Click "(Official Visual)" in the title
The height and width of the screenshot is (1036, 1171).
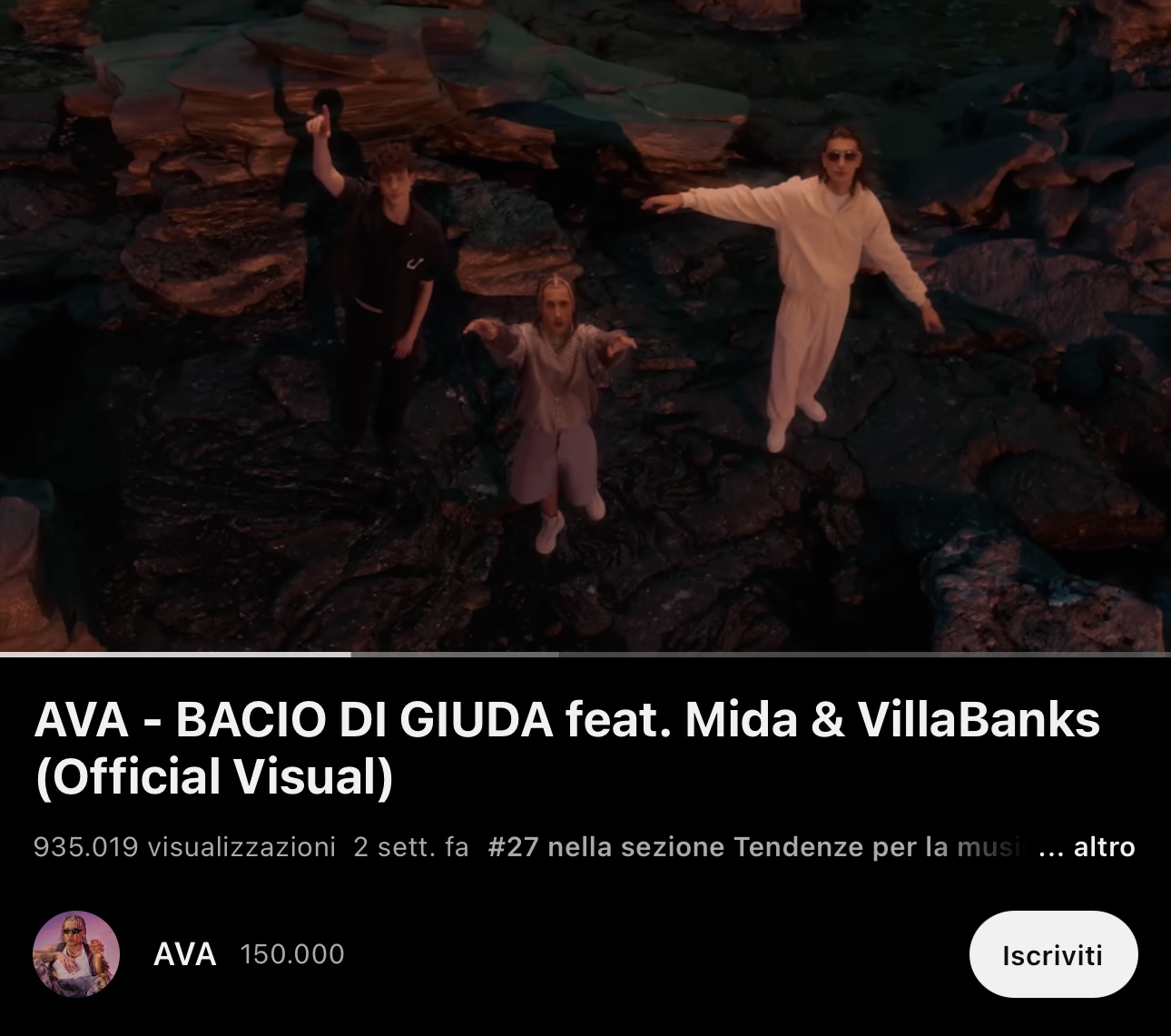coord(214,777)
